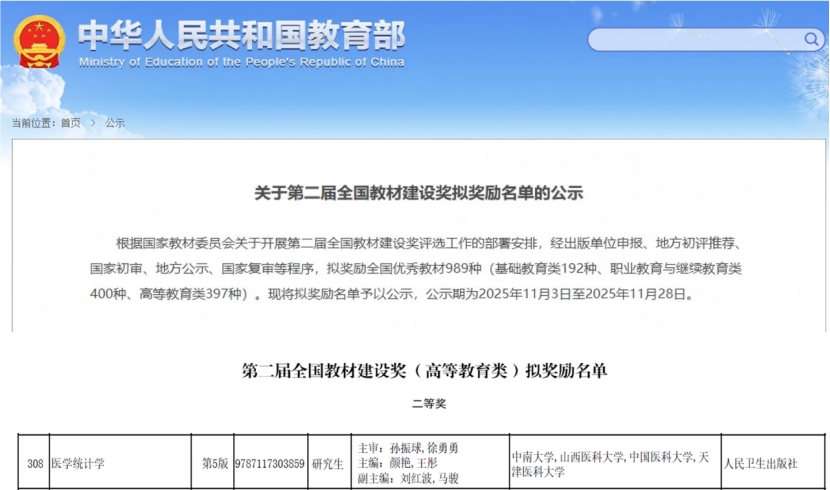Screen dimensions: 830x490
Task: Select the row number 308 cell
Action: coord(35,464)
